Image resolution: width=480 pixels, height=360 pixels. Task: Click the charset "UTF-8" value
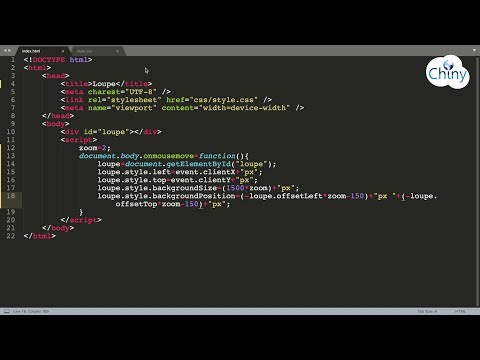(x=141, y=92)
